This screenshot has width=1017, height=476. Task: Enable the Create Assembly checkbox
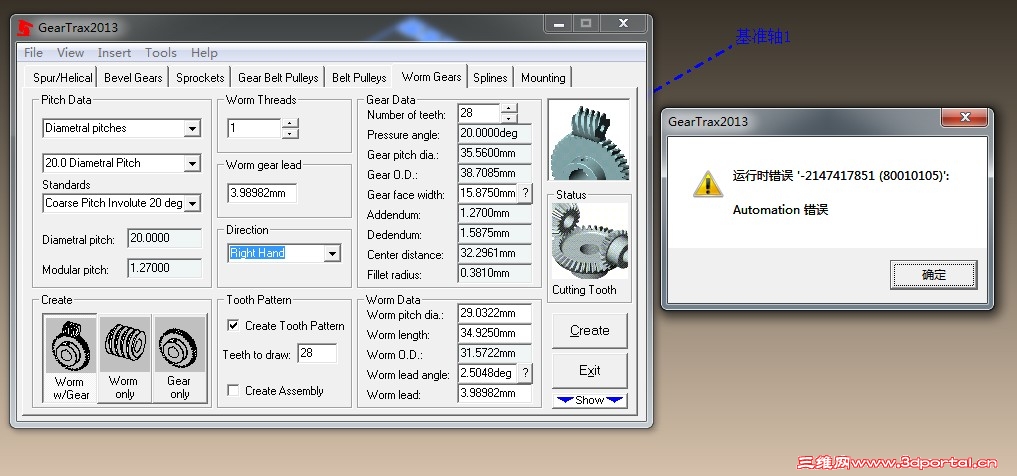233,390
